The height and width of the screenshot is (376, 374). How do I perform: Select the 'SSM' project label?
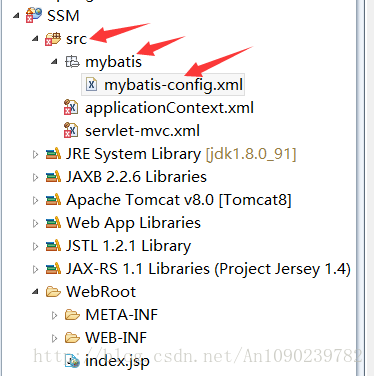(x=63, y=16)
